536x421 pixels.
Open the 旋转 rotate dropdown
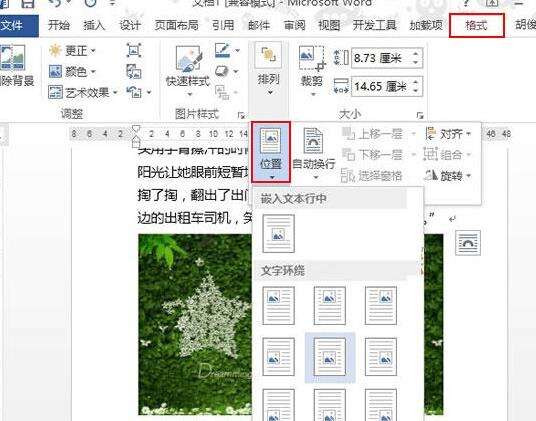coord(448,176)
